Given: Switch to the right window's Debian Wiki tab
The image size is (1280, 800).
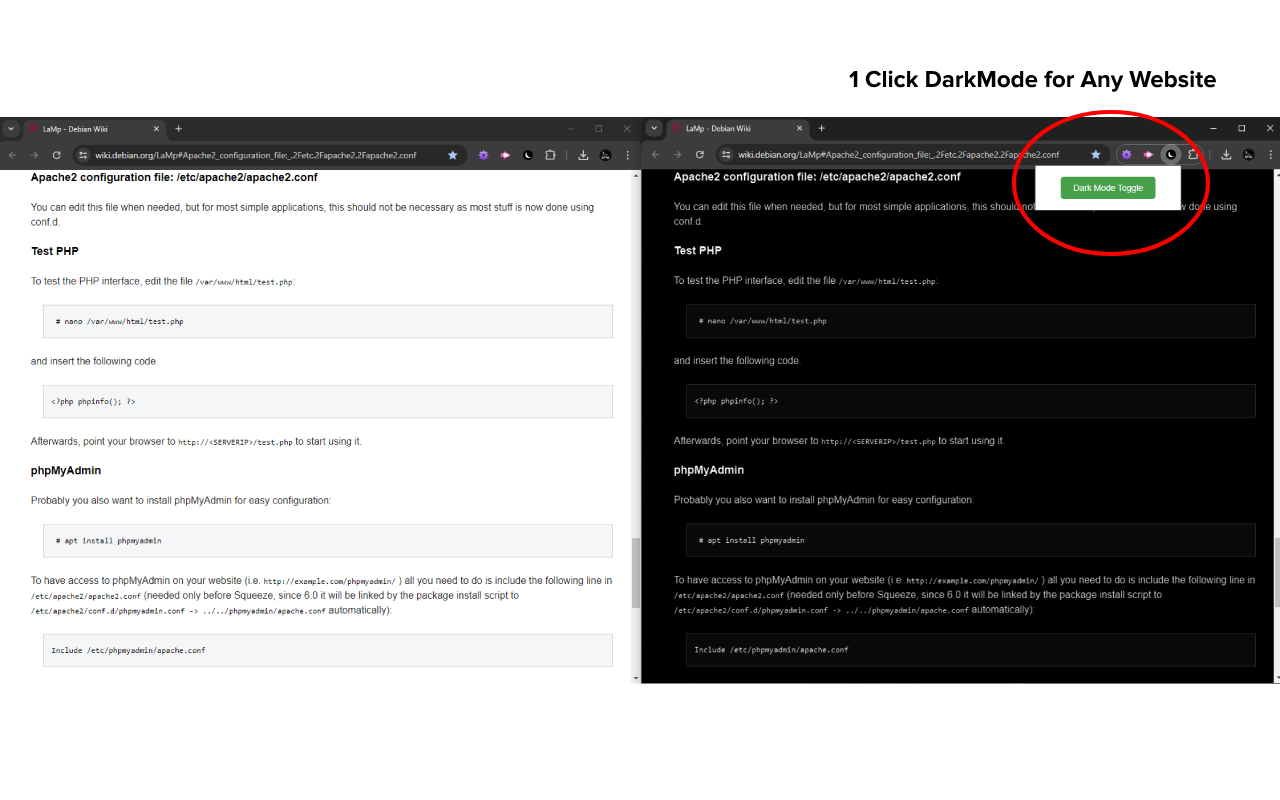Looking at the screenshot, I should [x=735, y=128].
